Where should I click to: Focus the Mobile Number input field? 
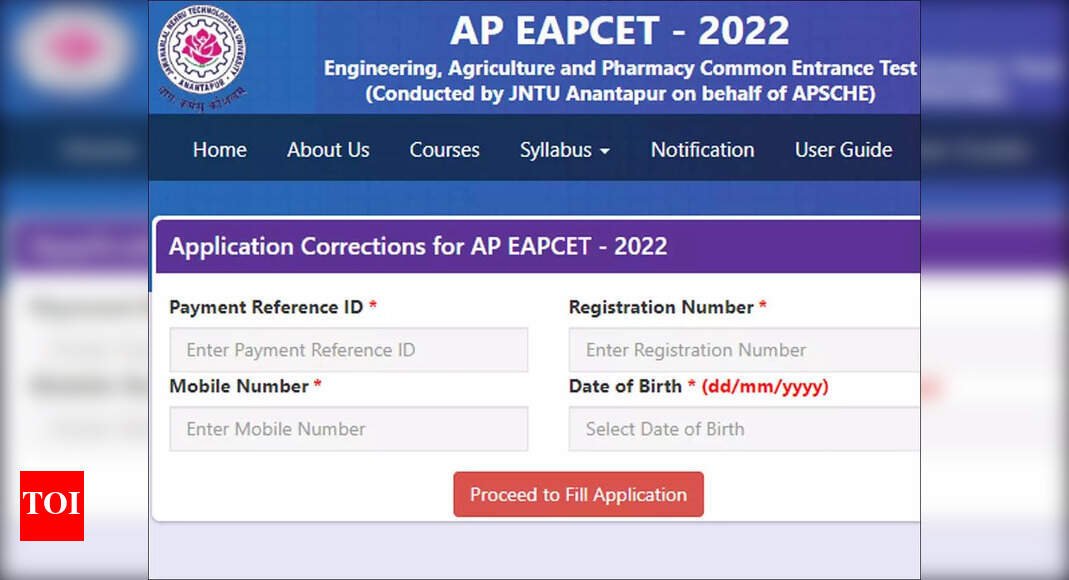pos(348,429)
